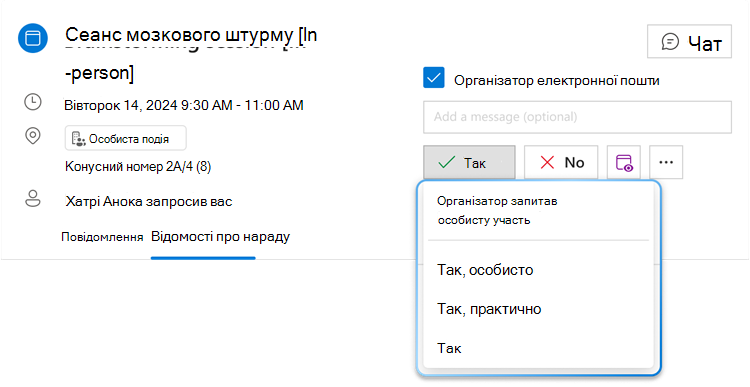Open the Чат conversation button
Image resolution: width=750 pixels, height=387 pixels.
click(689, 42)
